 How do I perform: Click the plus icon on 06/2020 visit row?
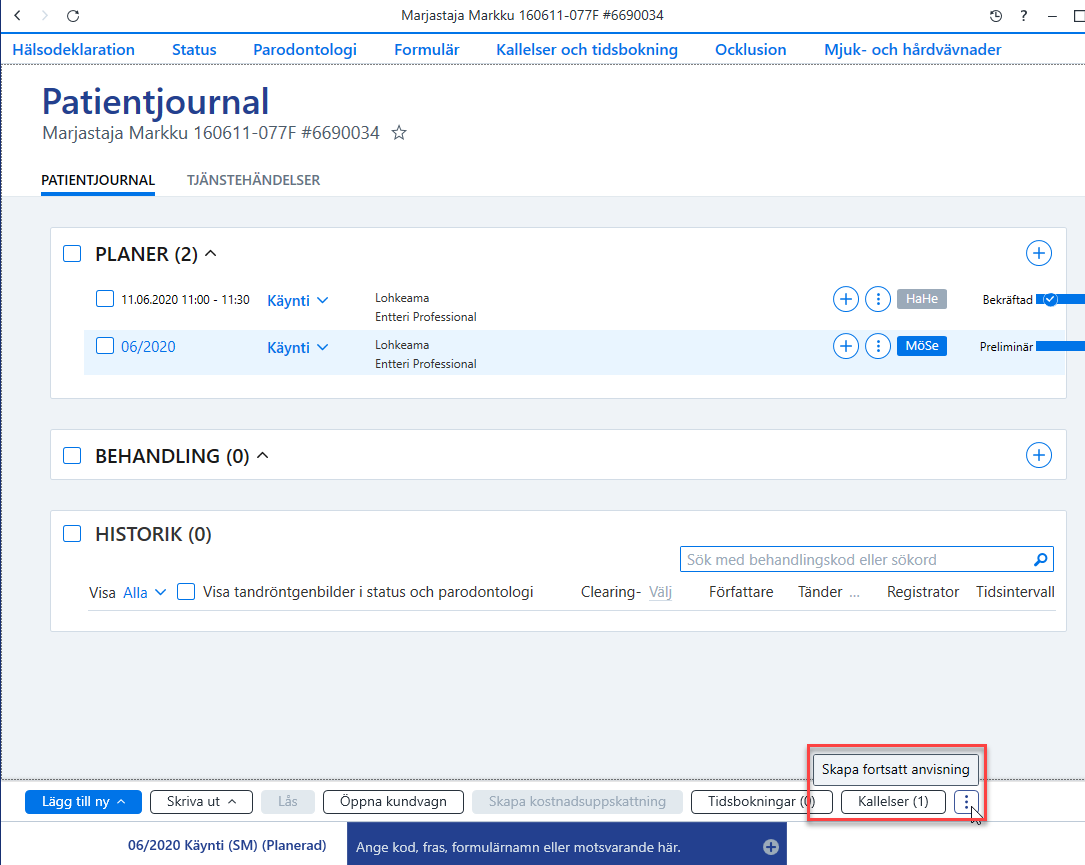click(x=846, y=346)
